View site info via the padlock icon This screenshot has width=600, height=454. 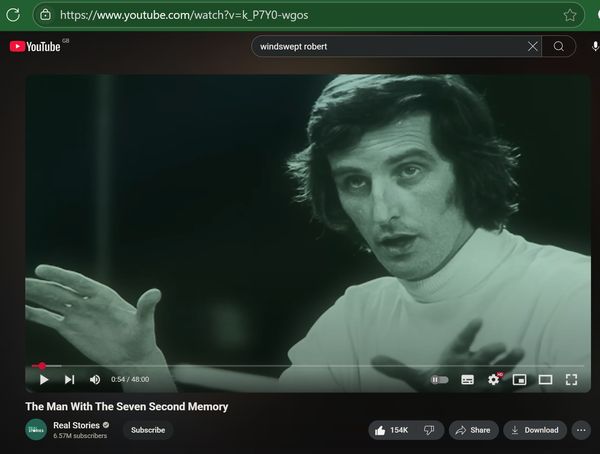(46, 15)
